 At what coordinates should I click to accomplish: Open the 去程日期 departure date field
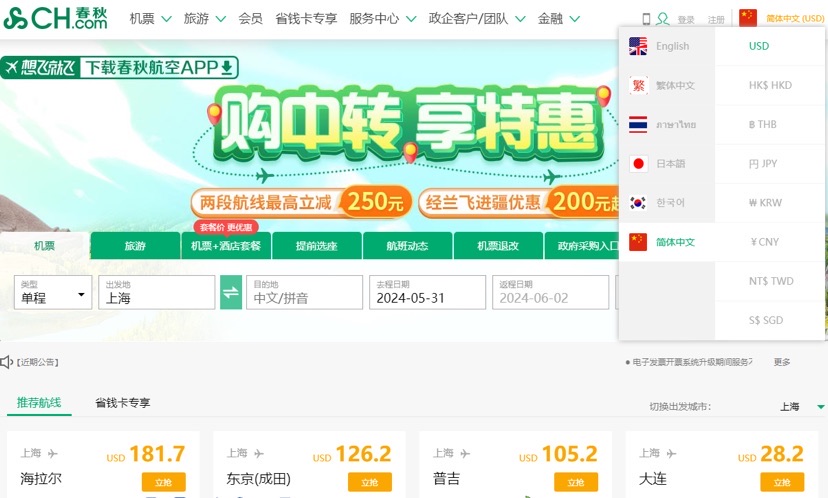point(427,292)
